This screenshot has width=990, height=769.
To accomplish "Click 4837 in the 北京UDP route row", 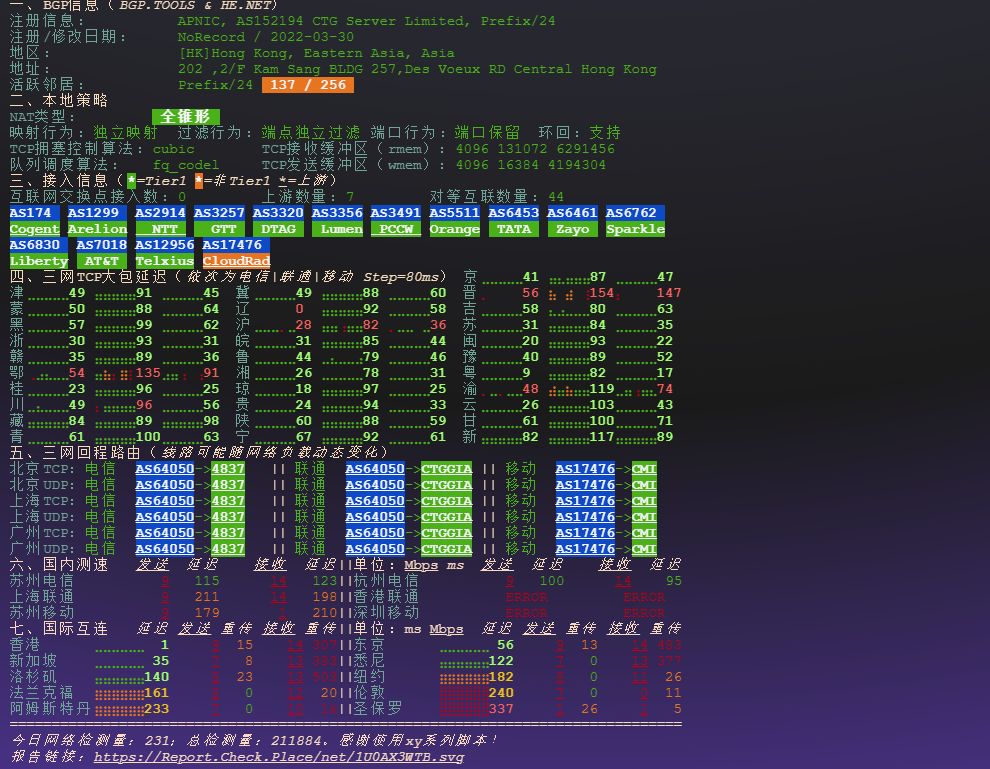I will coord(227,484).
